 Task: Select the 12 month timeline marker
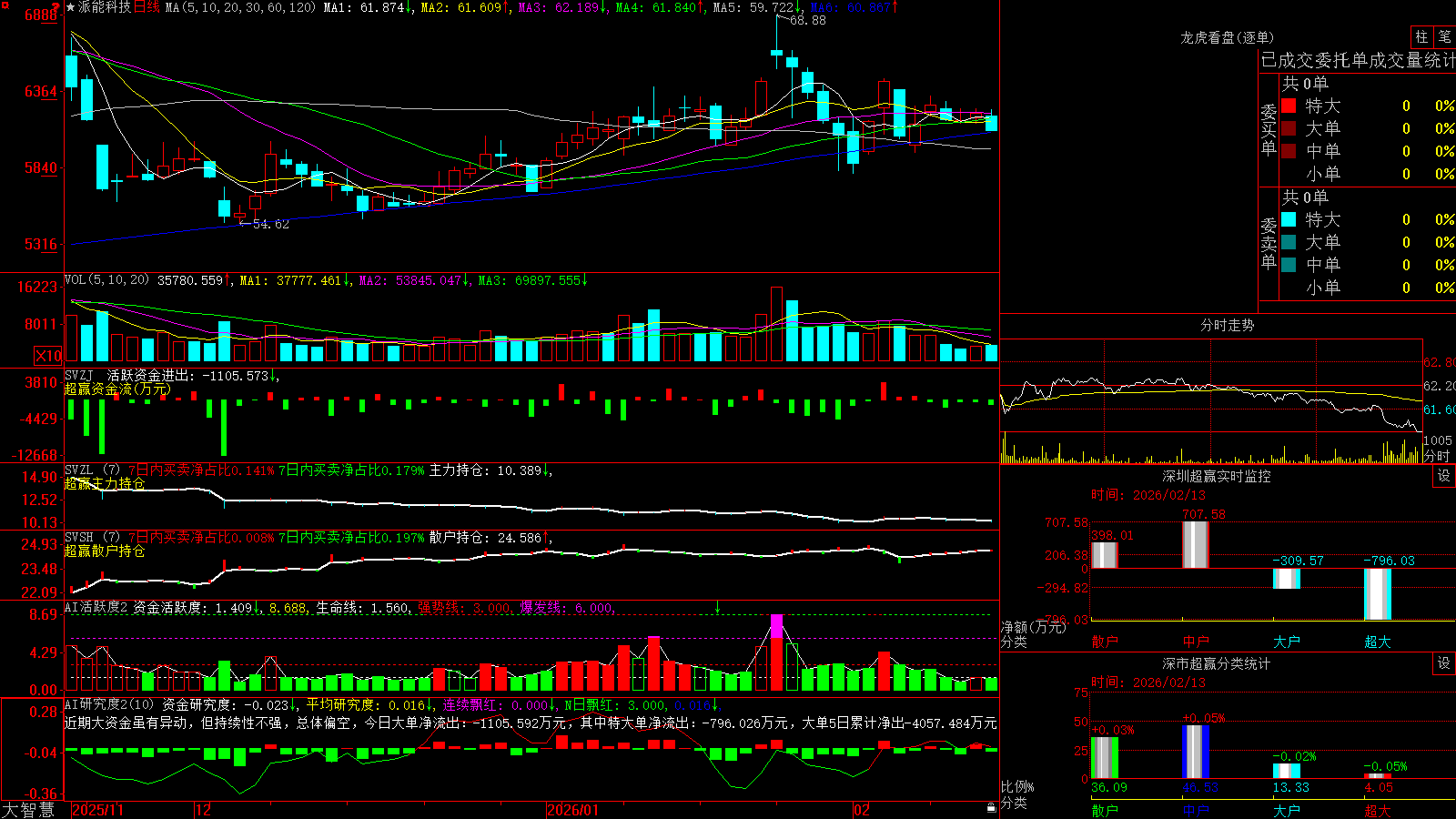click(x=203, y=810)
